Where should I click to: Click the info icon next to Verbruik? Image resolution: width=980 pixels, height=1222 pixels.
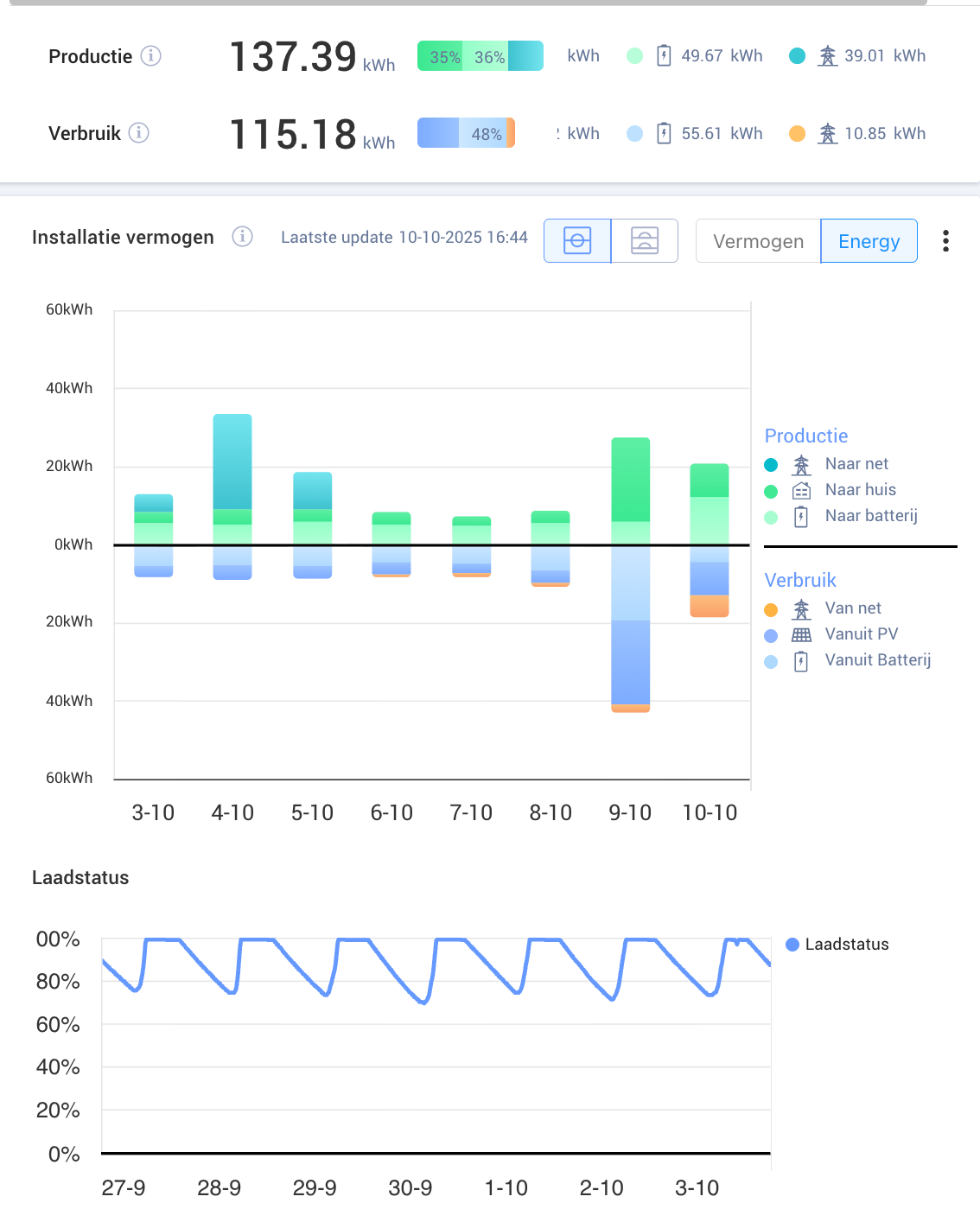tap(139, 133)
